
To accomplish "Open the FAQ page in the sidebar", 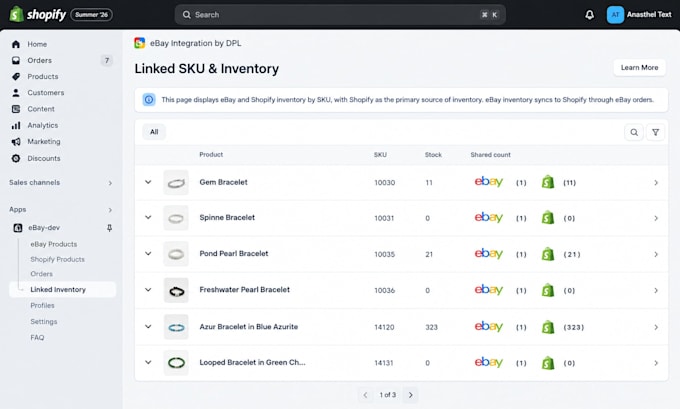I will pyautogui.click(x=37, y=337).
